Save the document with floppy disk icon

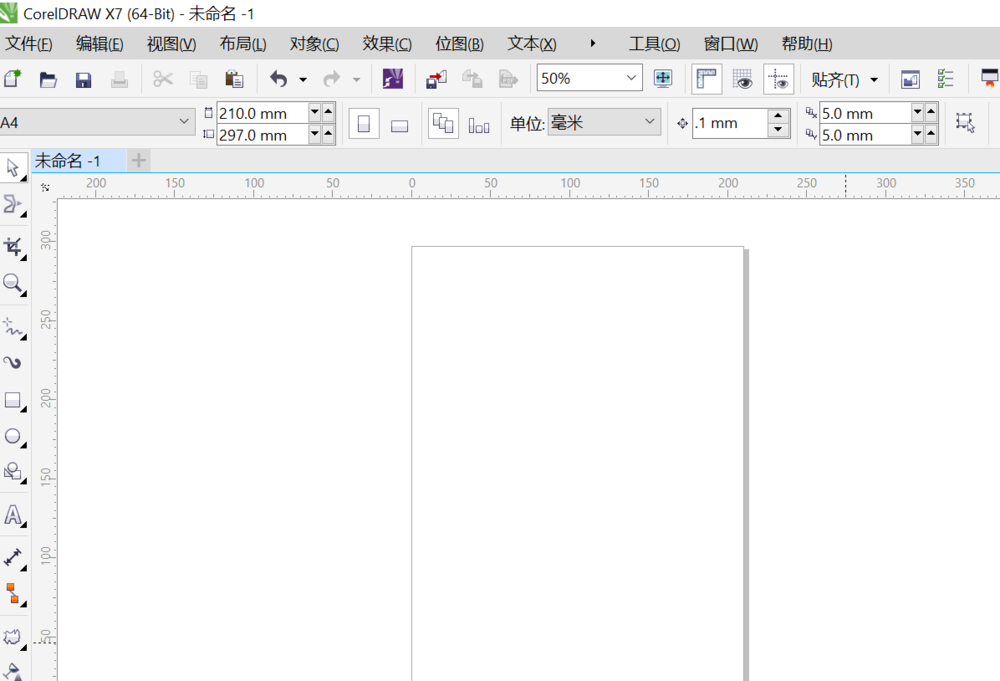[x=84, y=80]
